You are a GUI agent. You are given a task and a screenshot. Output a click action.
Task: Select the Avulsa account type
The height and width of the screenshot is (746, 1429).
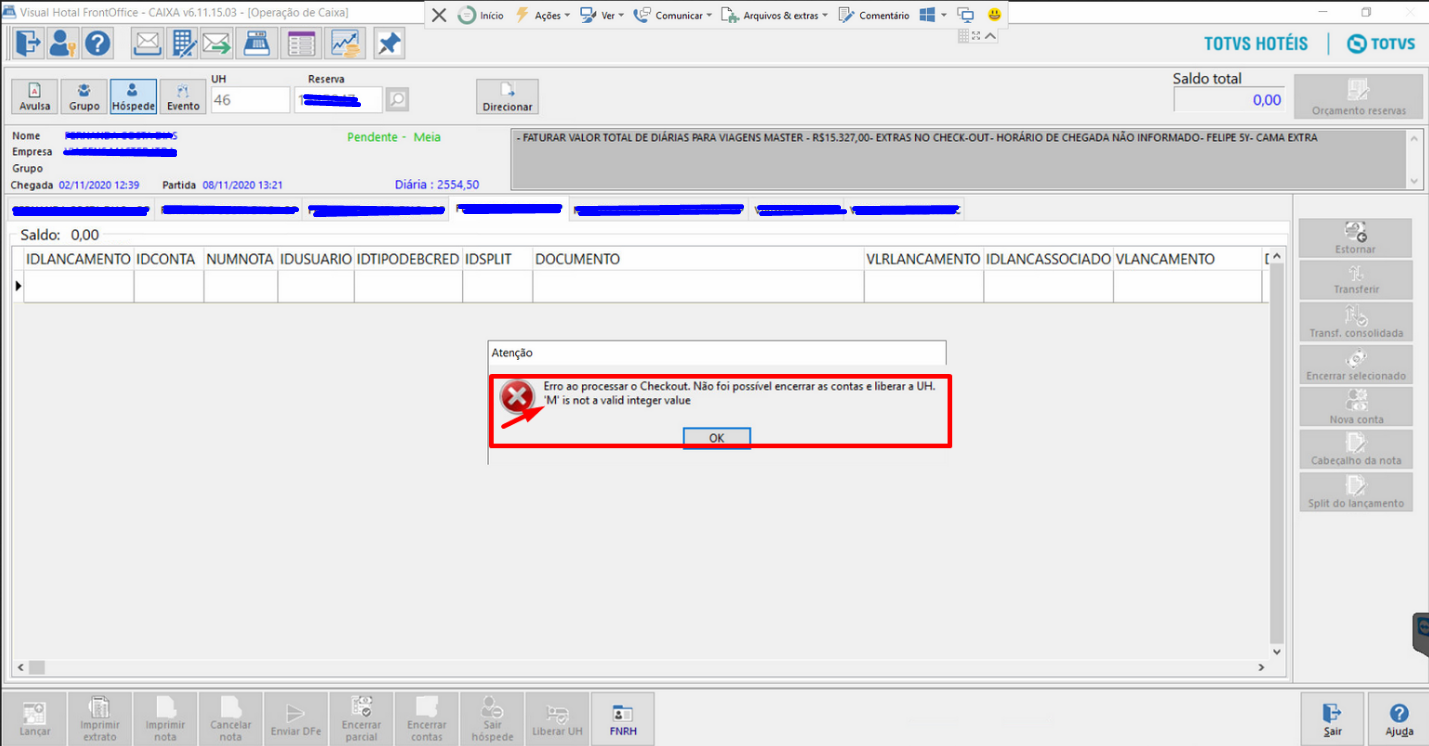click(x=35, y=96)
